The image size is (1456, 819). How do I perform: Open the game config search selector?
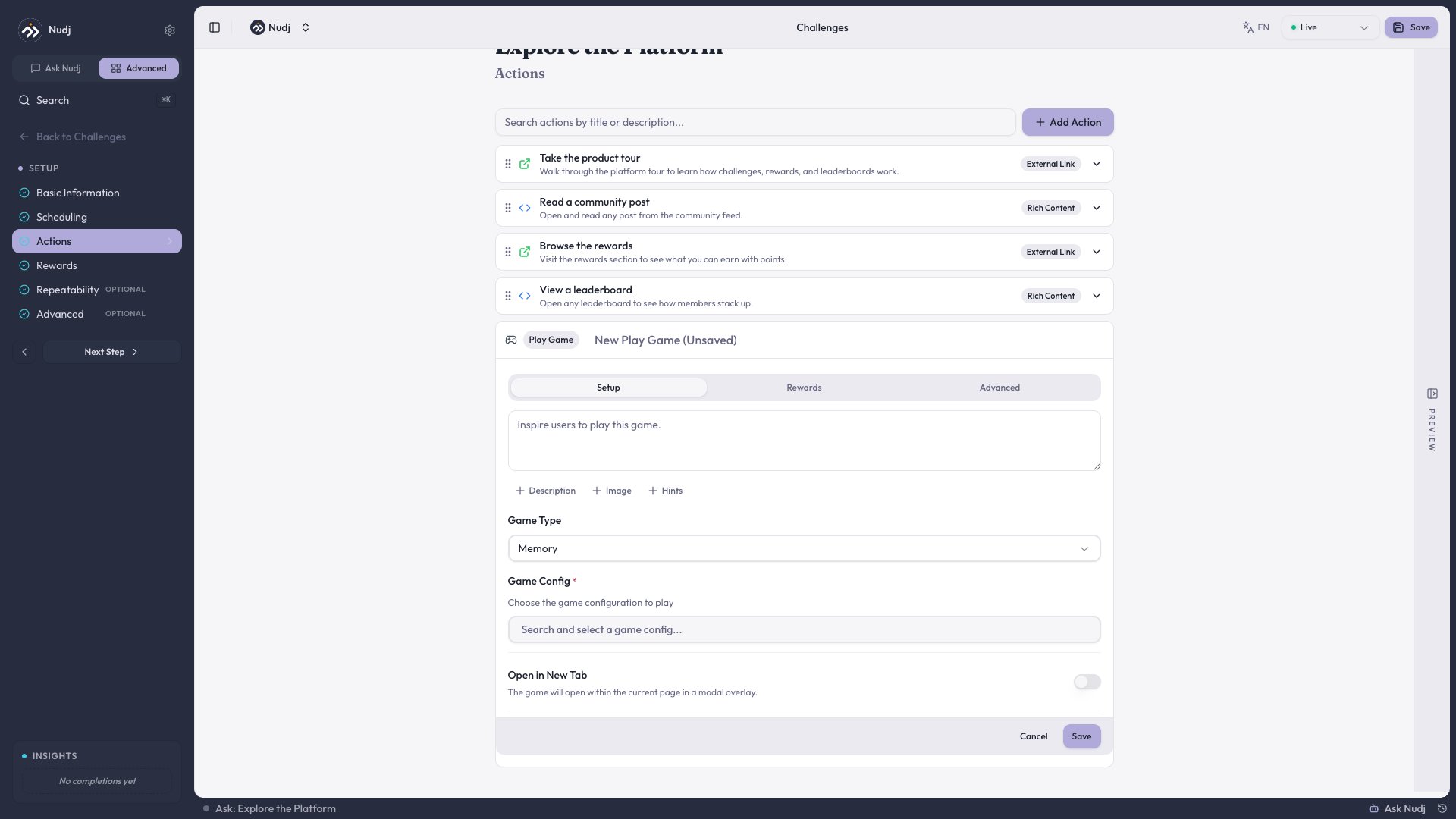(x=804, y=629)
